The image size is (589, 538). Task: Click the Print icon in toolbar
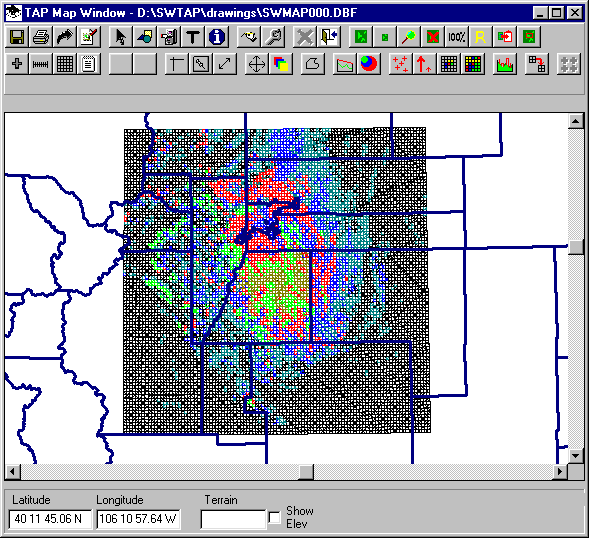41,37
